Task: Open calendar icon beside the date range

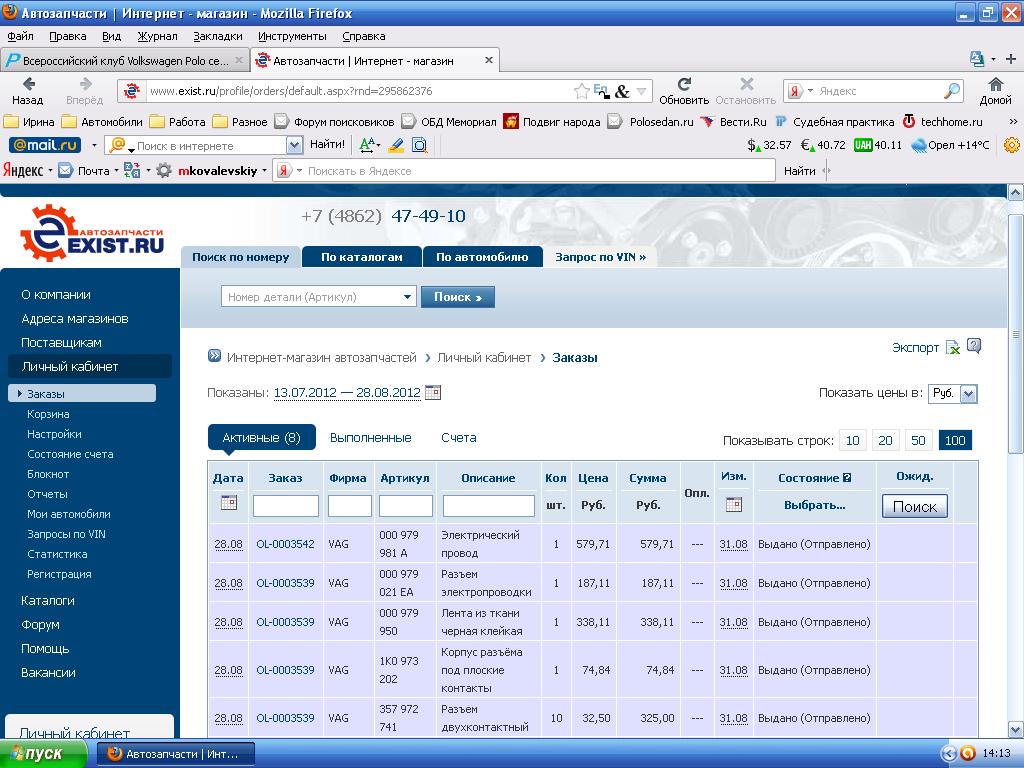Action: 433,393
